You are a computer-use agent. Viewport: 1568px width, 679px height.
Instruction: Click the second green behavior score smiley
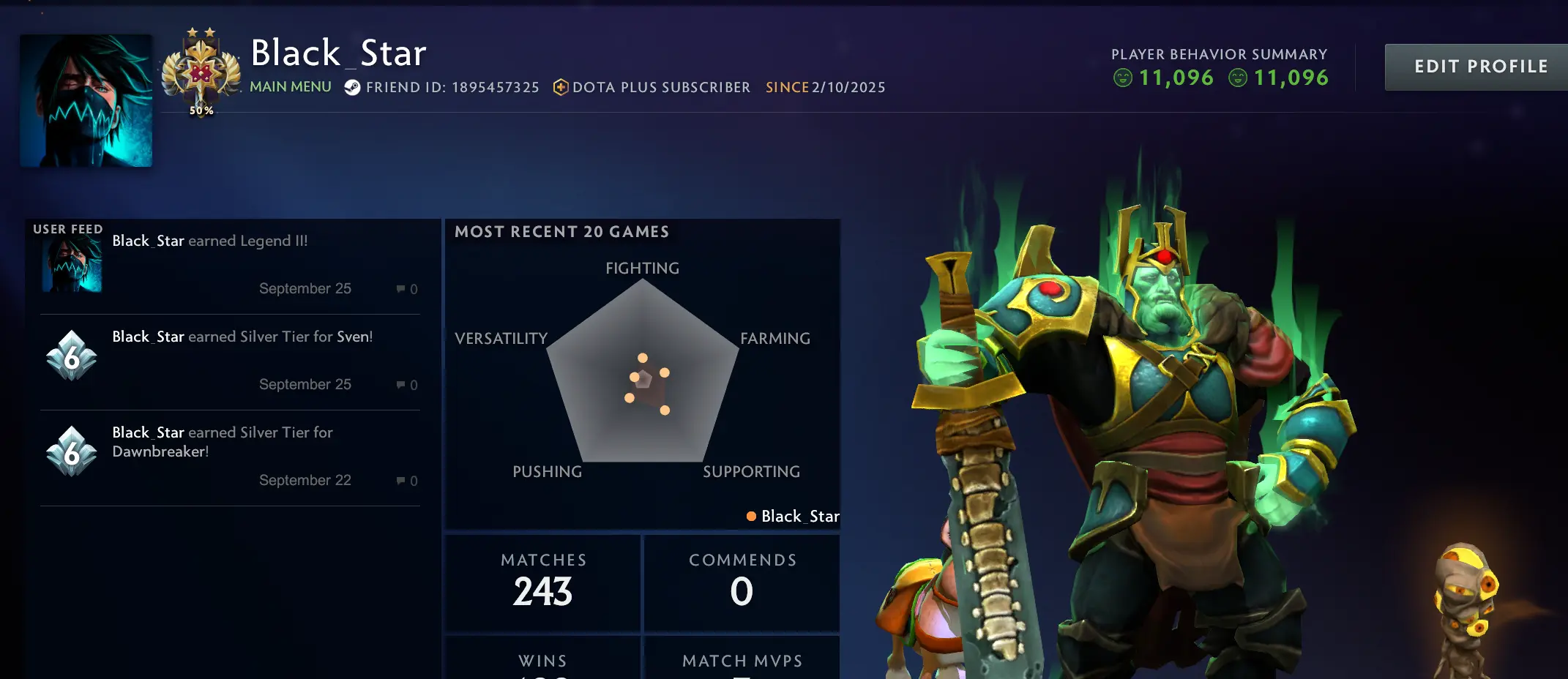tap(1237, 78)
